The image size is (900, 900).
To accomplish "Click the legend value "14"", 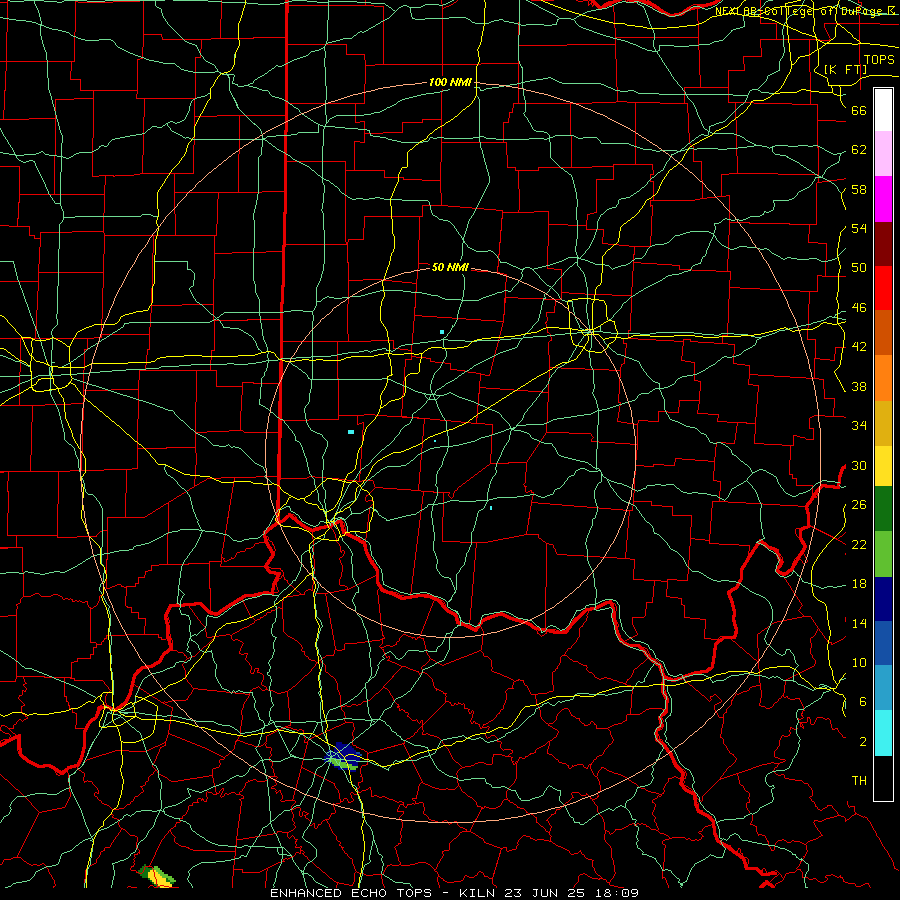I will click(859, 623).
